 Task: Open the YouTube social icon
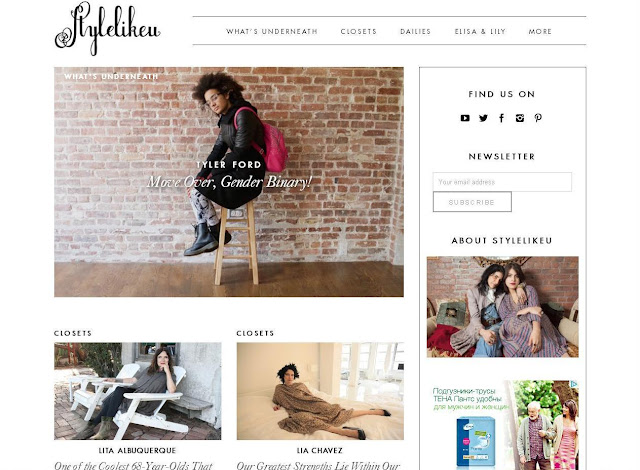point(465,118)
